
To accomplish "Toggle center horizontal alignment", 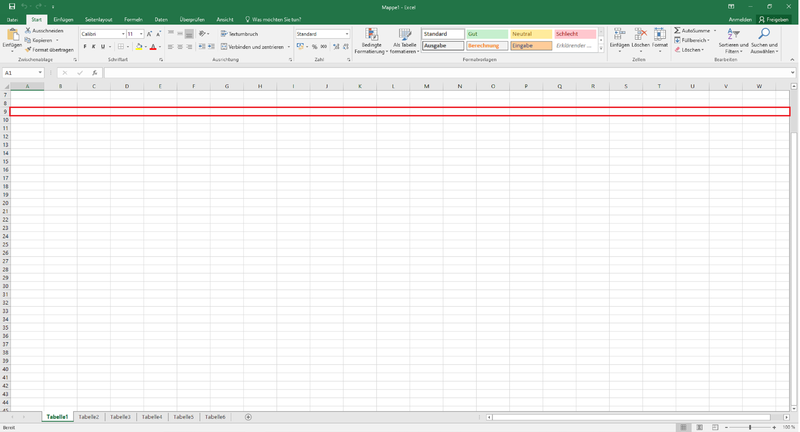I will 180,47.
